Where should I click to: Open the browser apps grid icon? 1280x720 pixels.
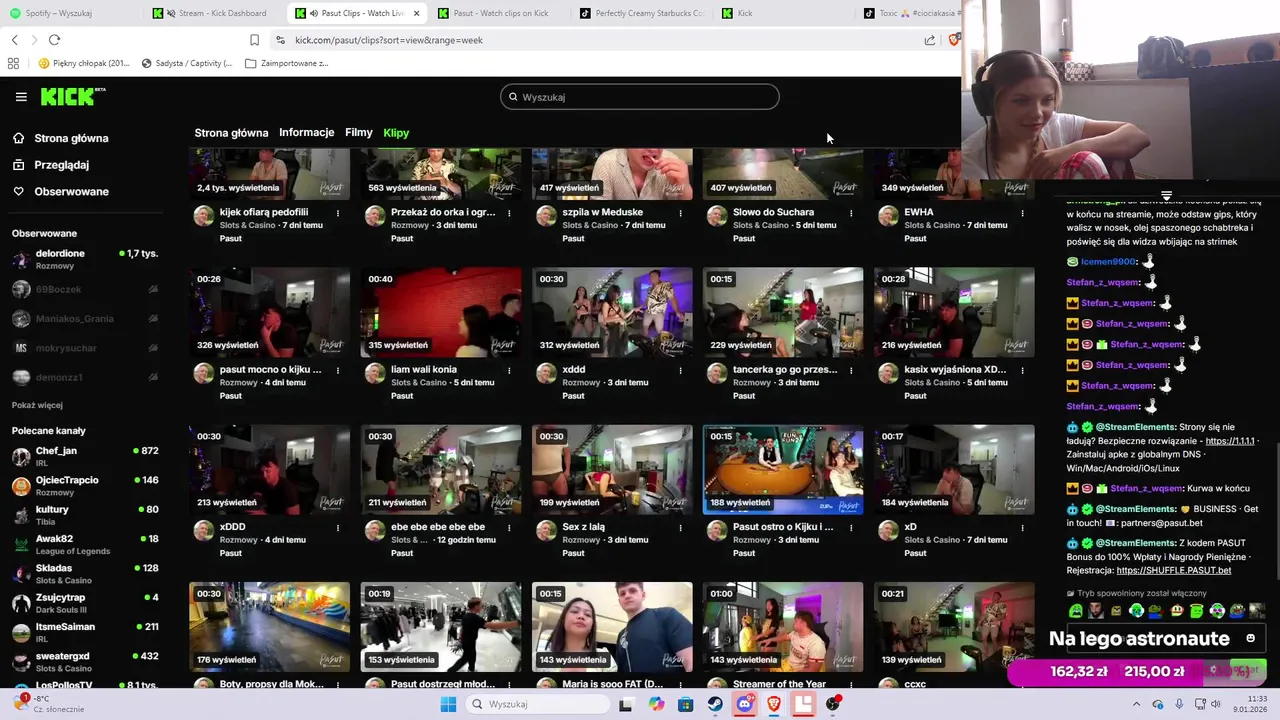(x=13, y=63)
